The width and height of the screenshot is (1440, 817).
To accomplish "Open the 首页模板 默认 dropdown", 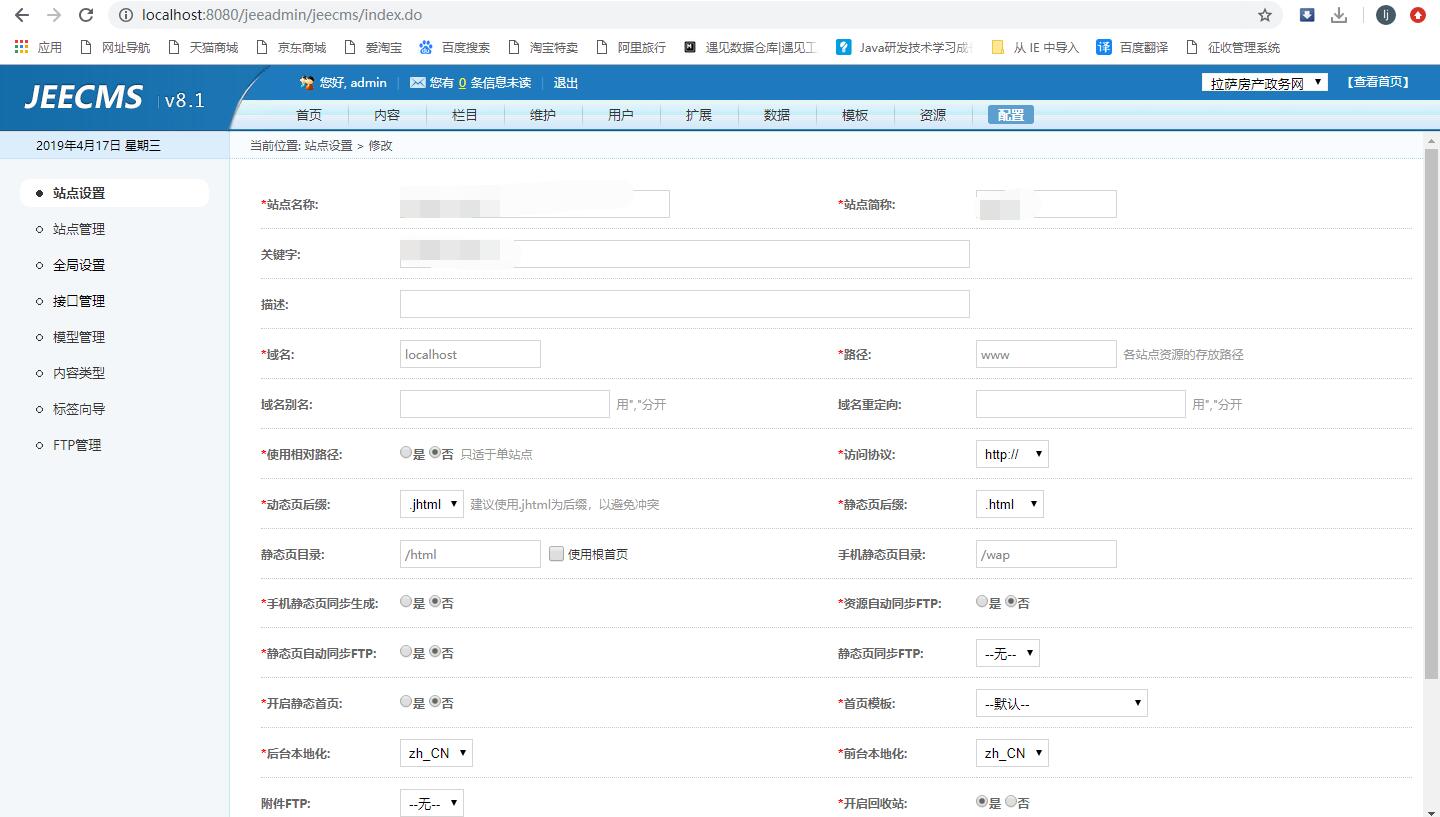I will click(x=1060, y=703).
